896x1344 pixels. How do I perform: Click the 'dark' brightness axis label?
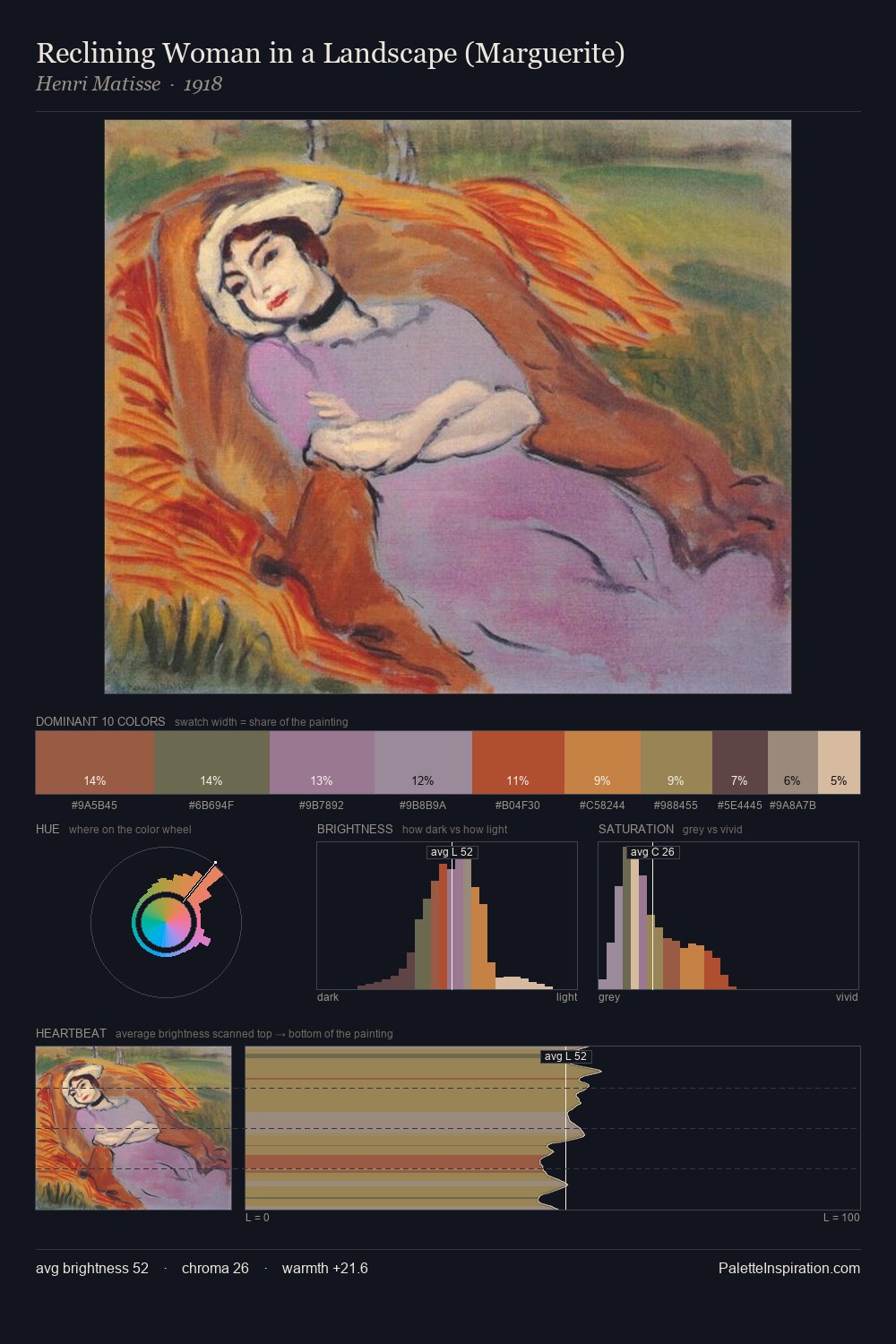(x=328, y=996)
